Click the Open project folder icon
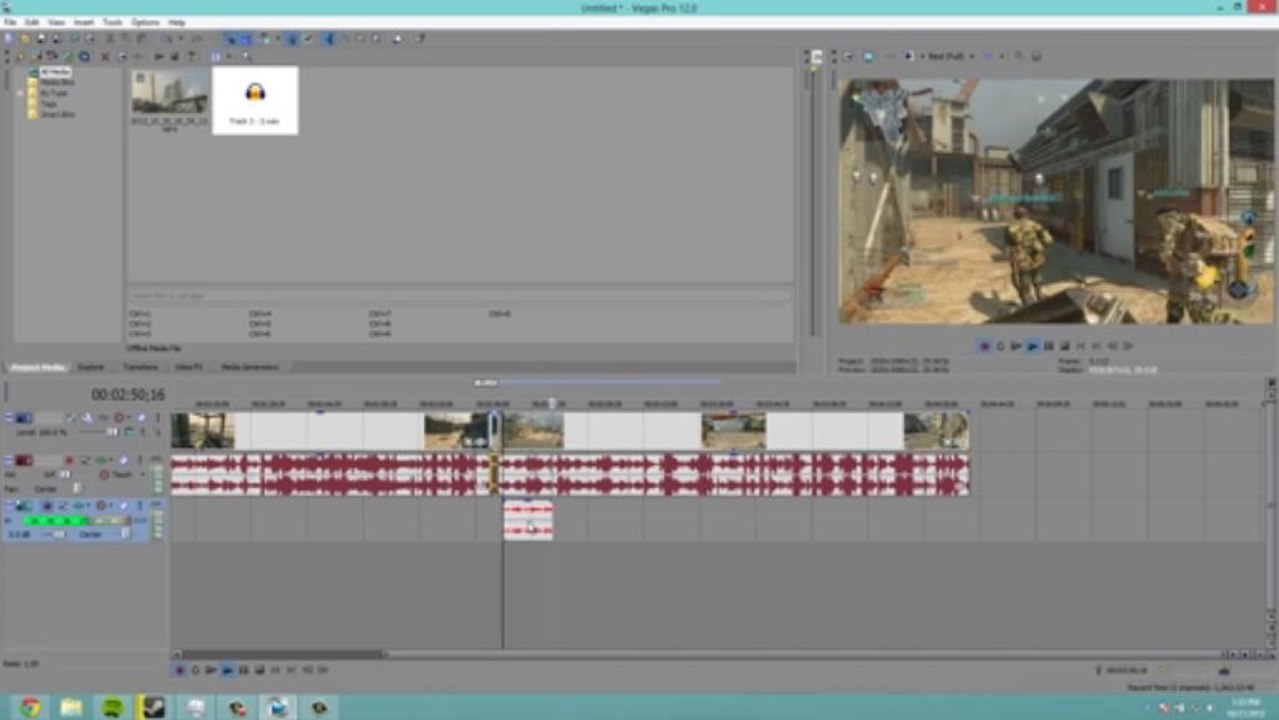This screenshot has height=720, width=1279. point(25,38)
